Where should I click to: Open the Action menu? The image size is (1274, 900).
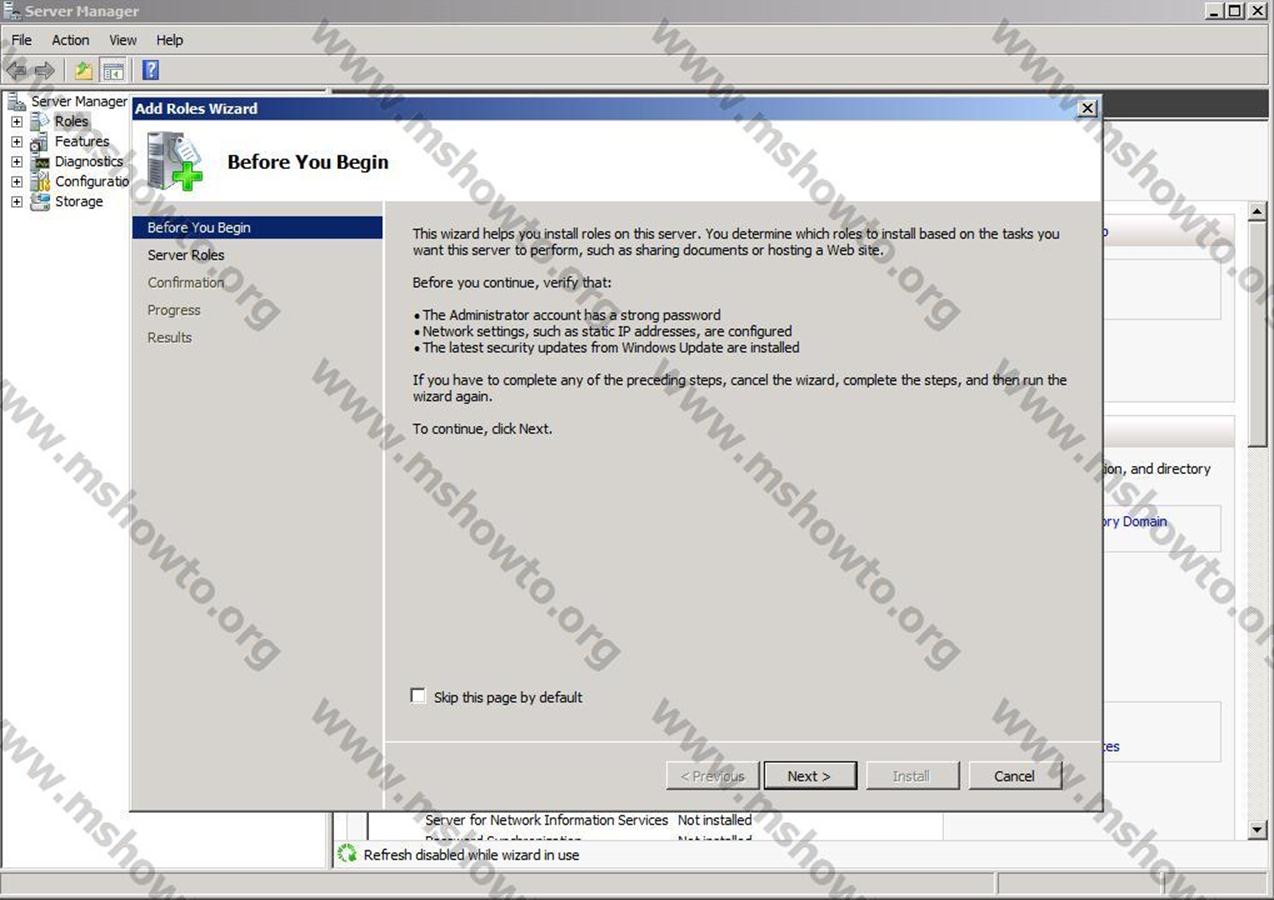[x=70, y=40]
